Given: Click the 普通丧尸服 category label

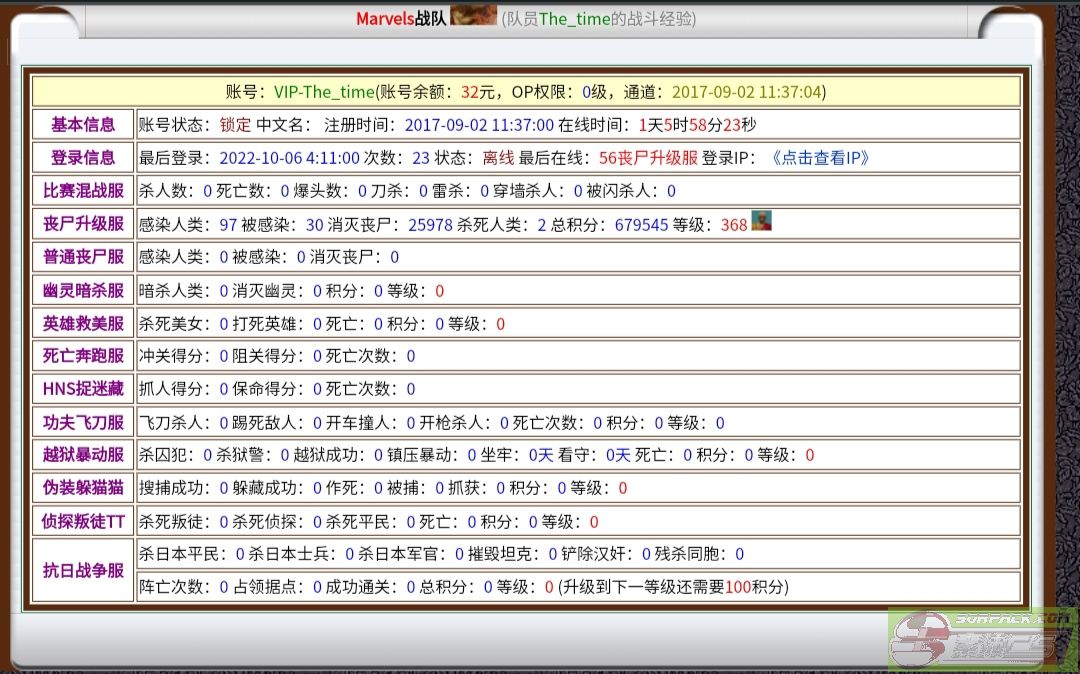Looking at the screenshot, I should point(83,257).
